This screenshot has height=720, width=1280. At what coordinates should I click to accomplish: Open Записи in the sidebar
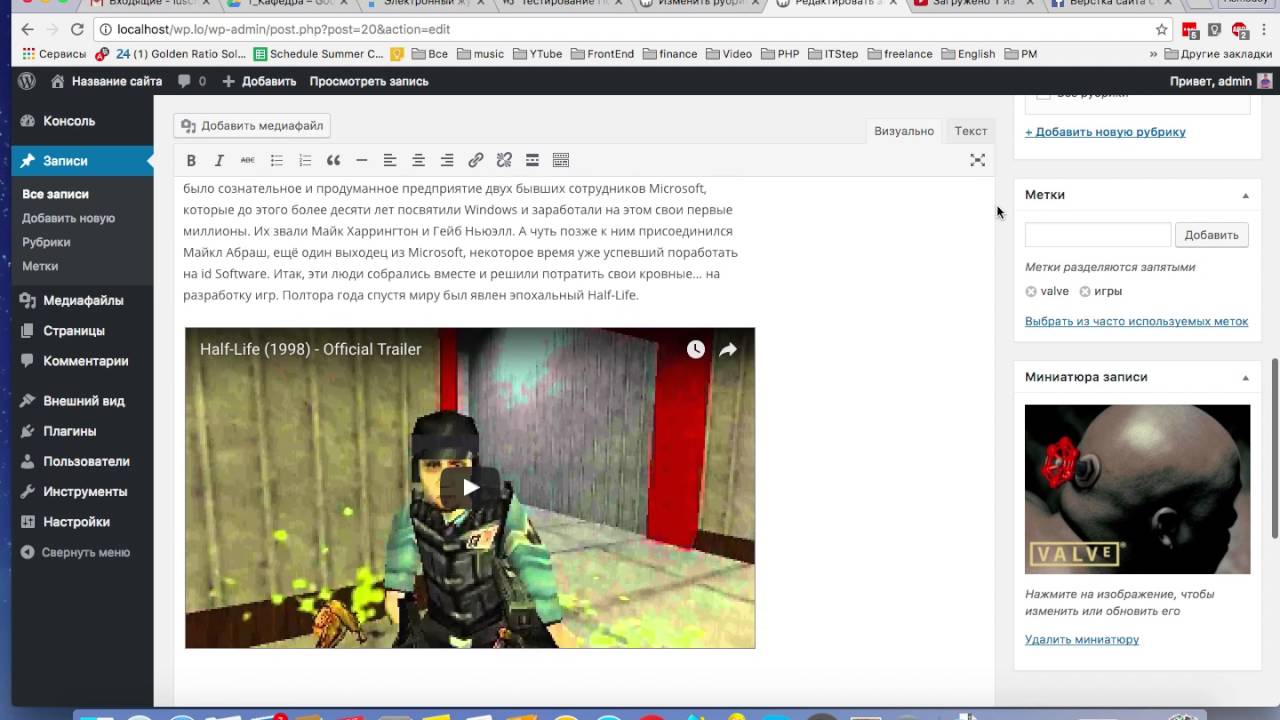click(82, 161)
